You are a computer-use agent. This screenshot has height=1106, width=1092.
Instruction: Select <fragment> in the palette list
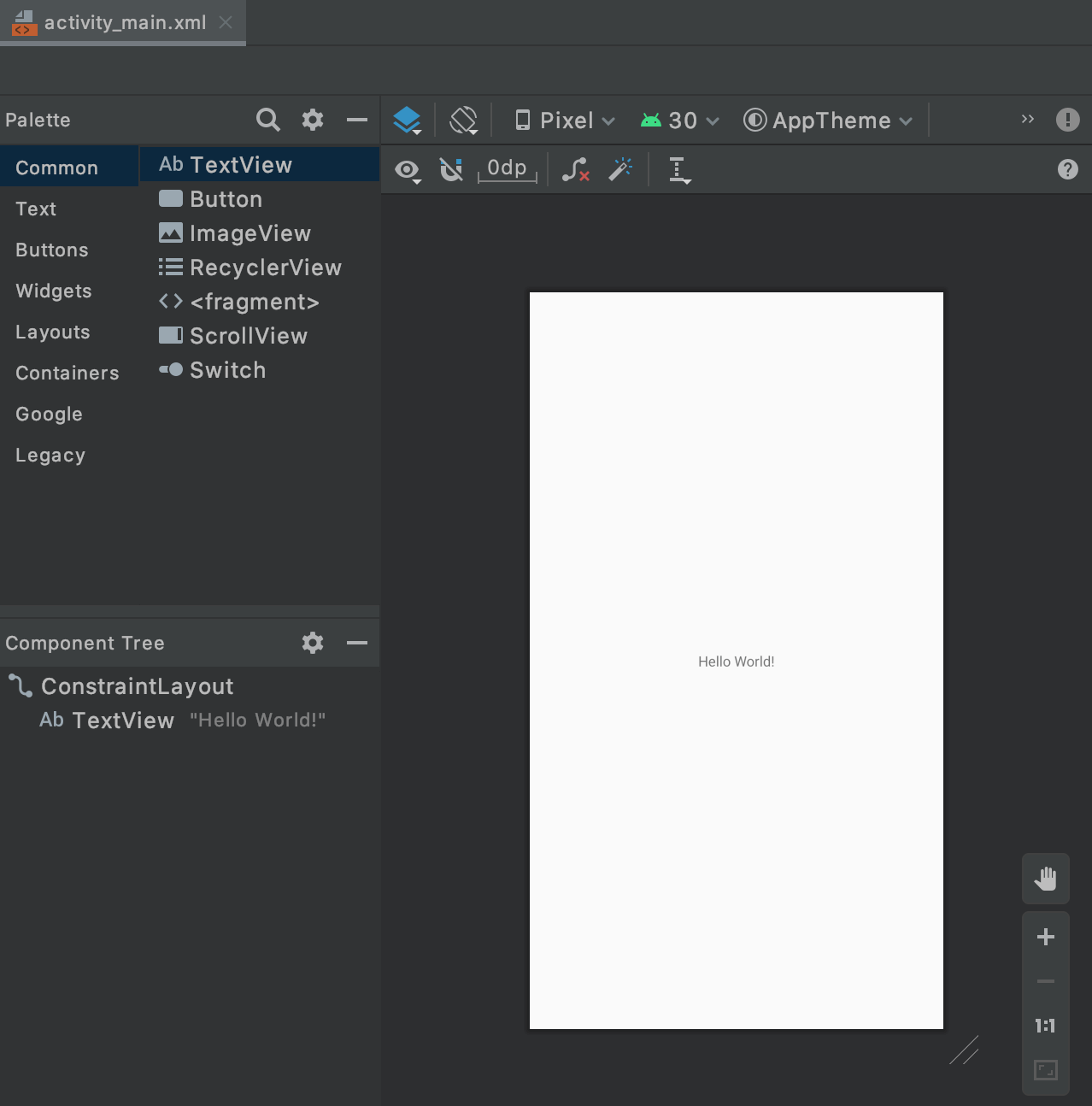260,301
